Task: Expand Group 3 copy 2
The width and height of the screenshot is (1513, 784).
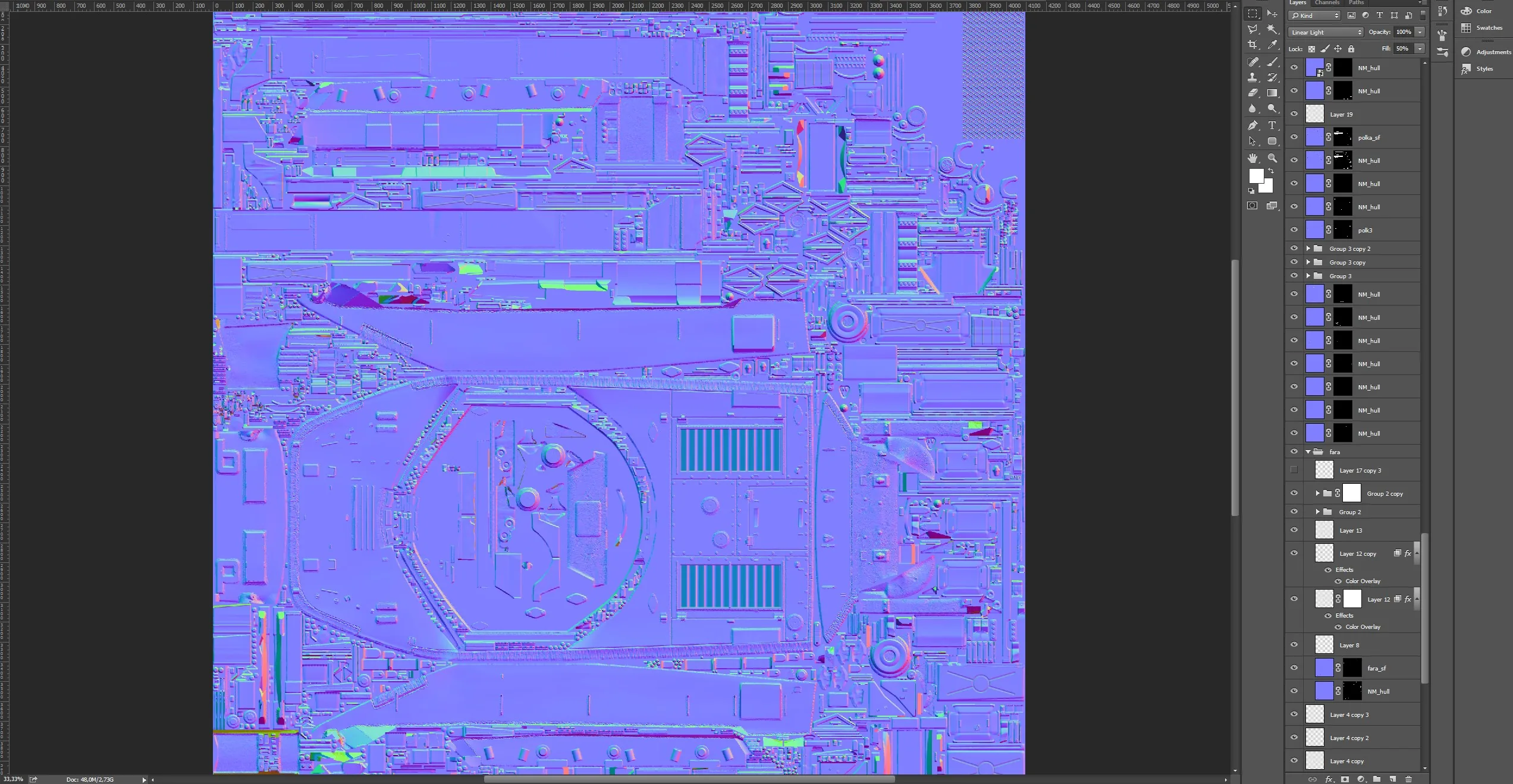Action: [x=1308, y=248]
